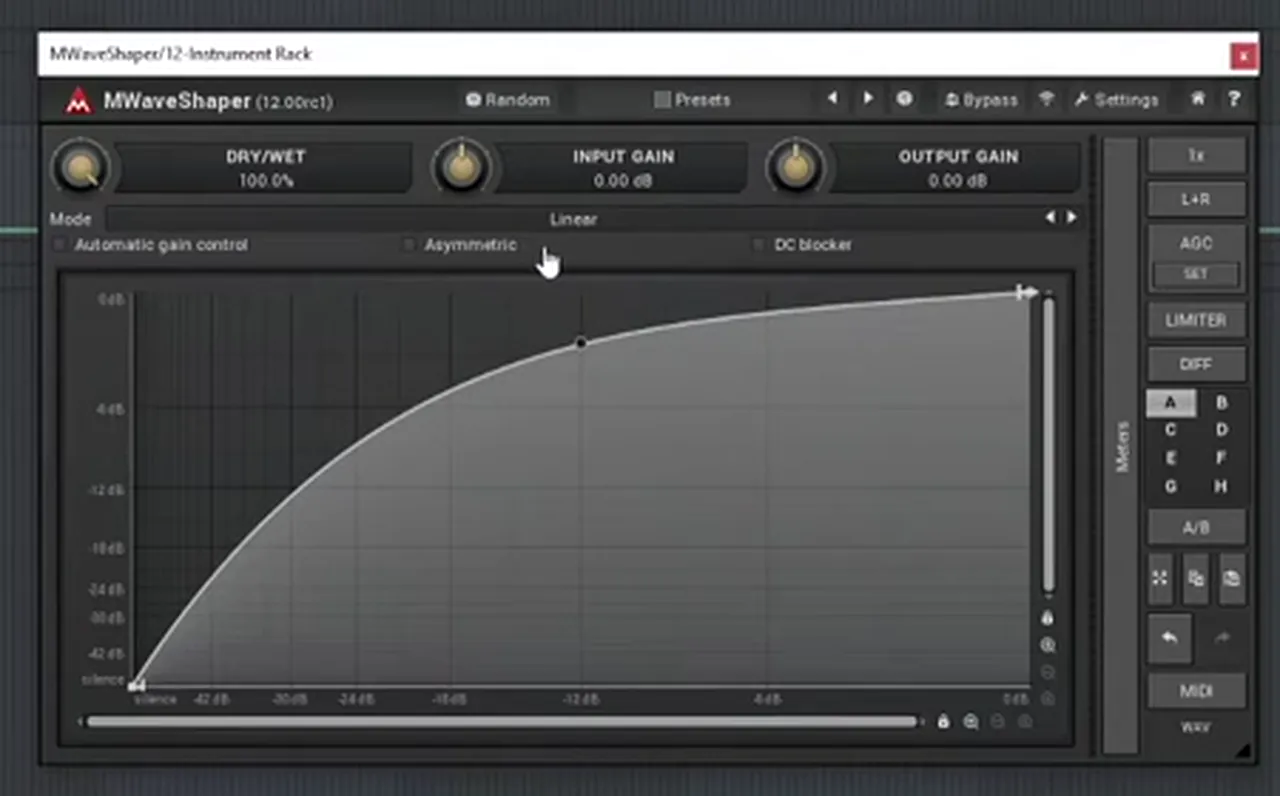Click the wifi-shaped icon beside Bypass
This screenshot has height=796, width=1280.
pos(1047,100)
